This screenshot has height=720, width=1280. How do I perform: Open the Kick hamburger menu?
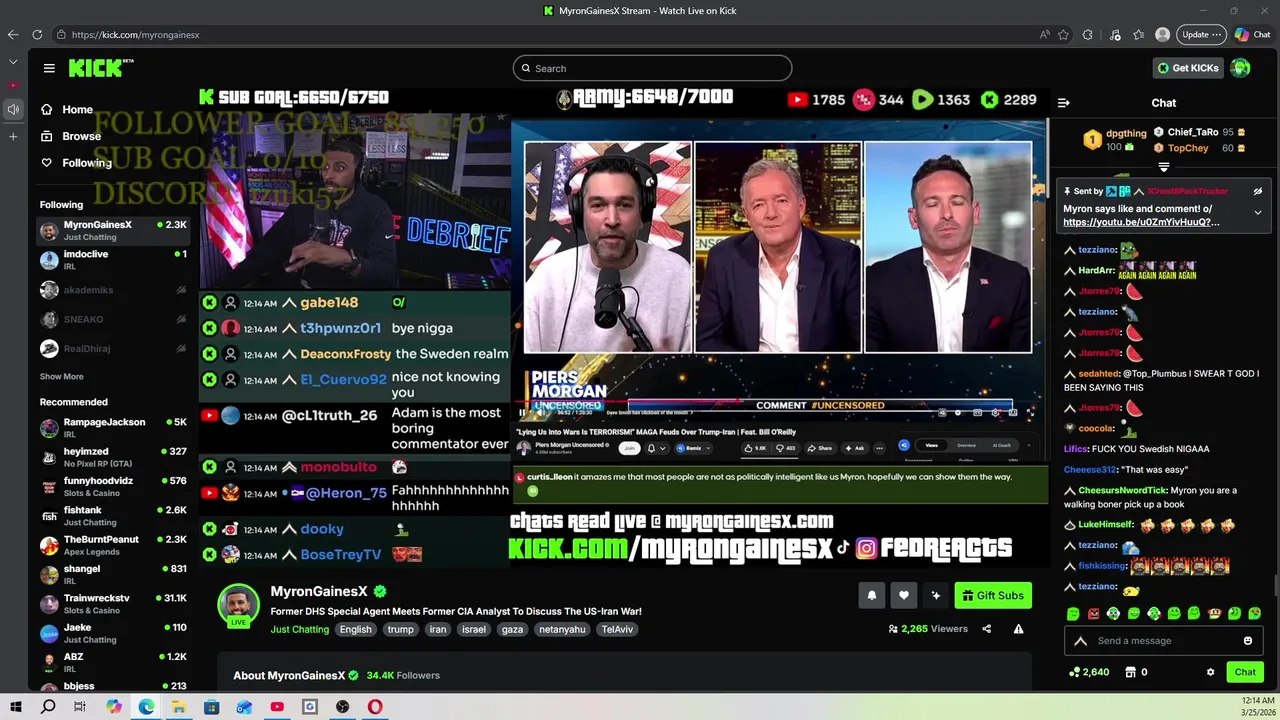49,68
